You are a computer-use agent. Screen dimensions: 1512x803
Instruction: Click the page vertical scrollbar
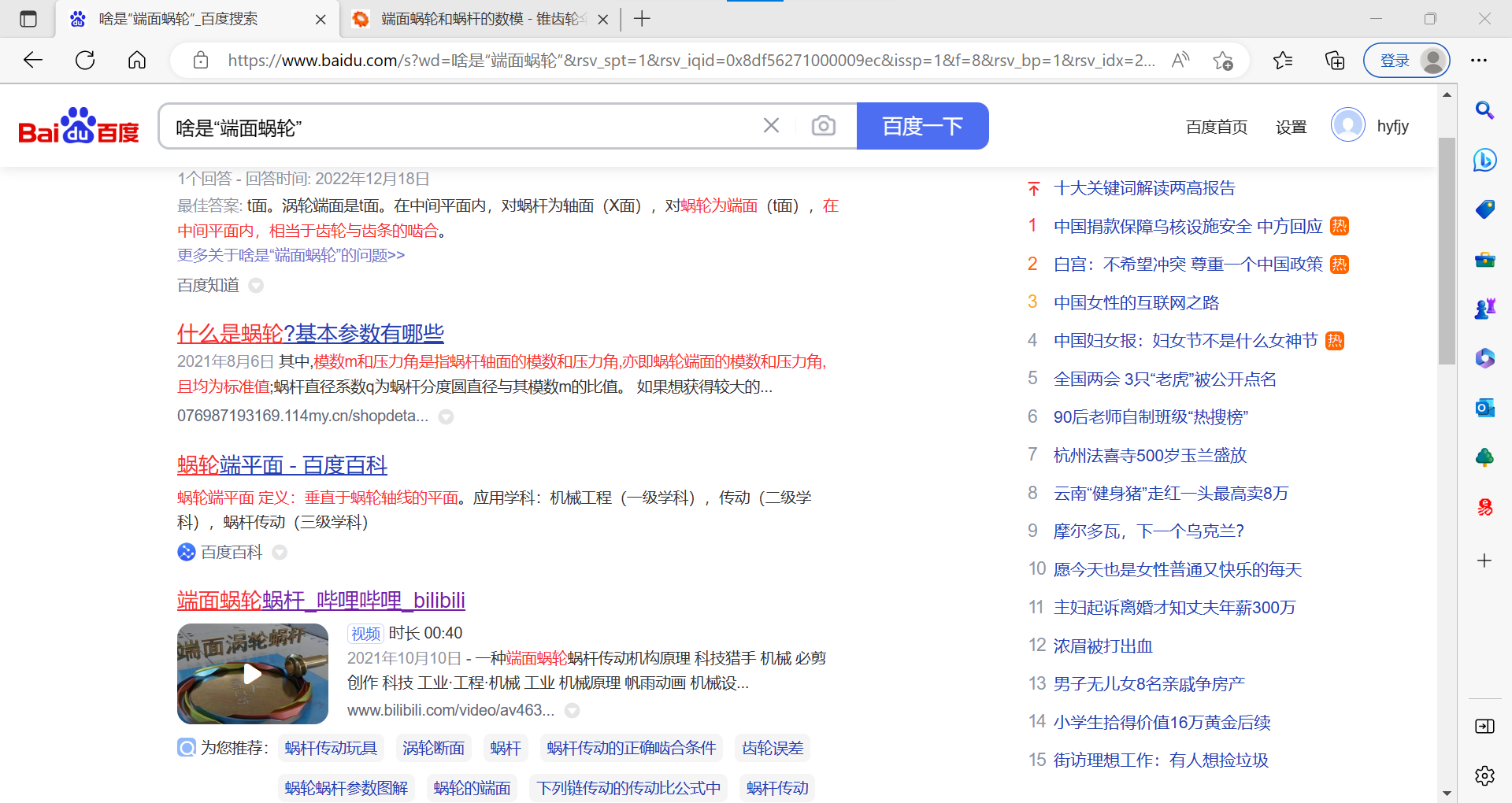click(1447, 252)
